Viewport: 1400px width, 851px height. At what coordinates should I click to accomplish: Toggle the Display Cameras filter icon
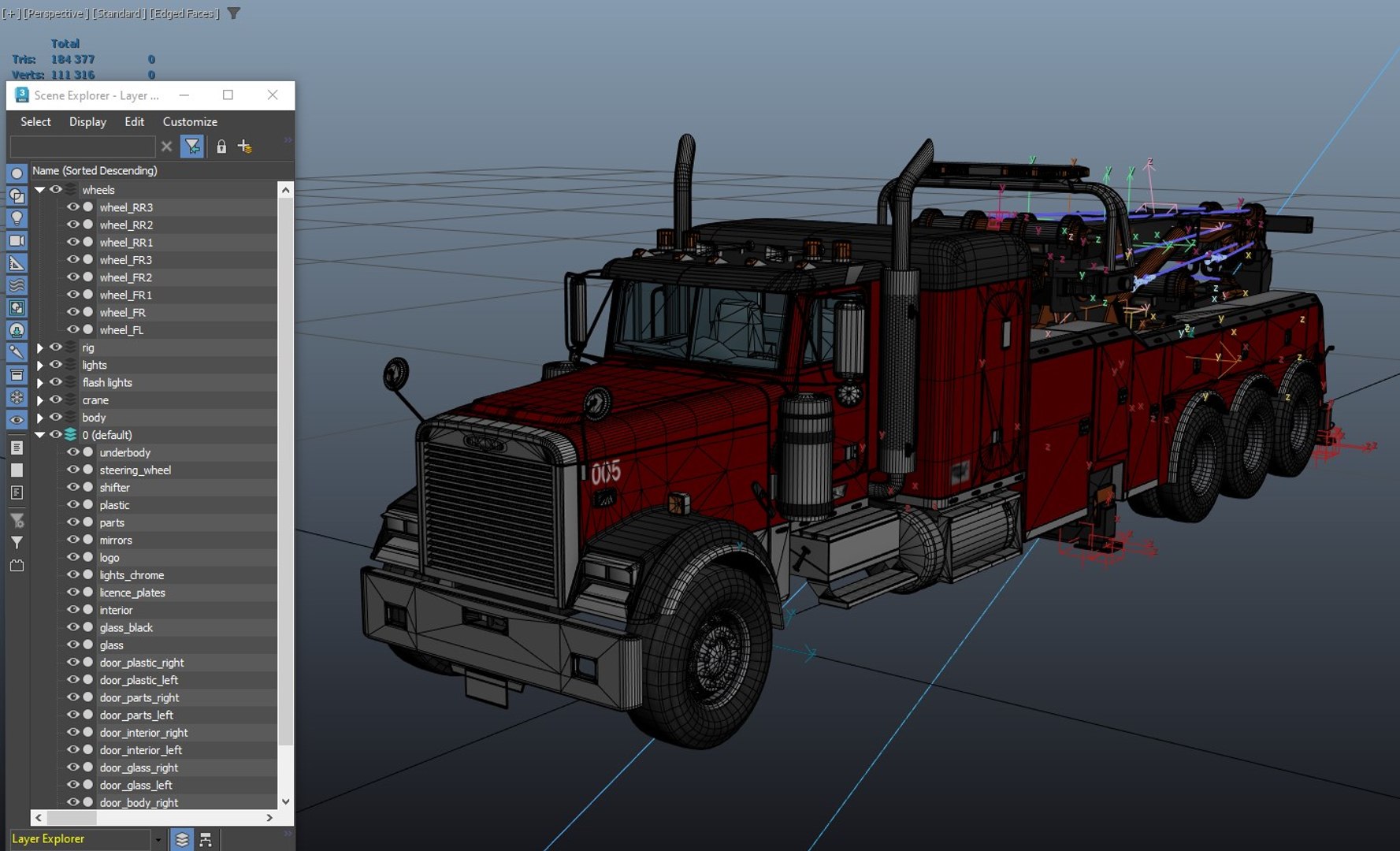tap(17, 240)
